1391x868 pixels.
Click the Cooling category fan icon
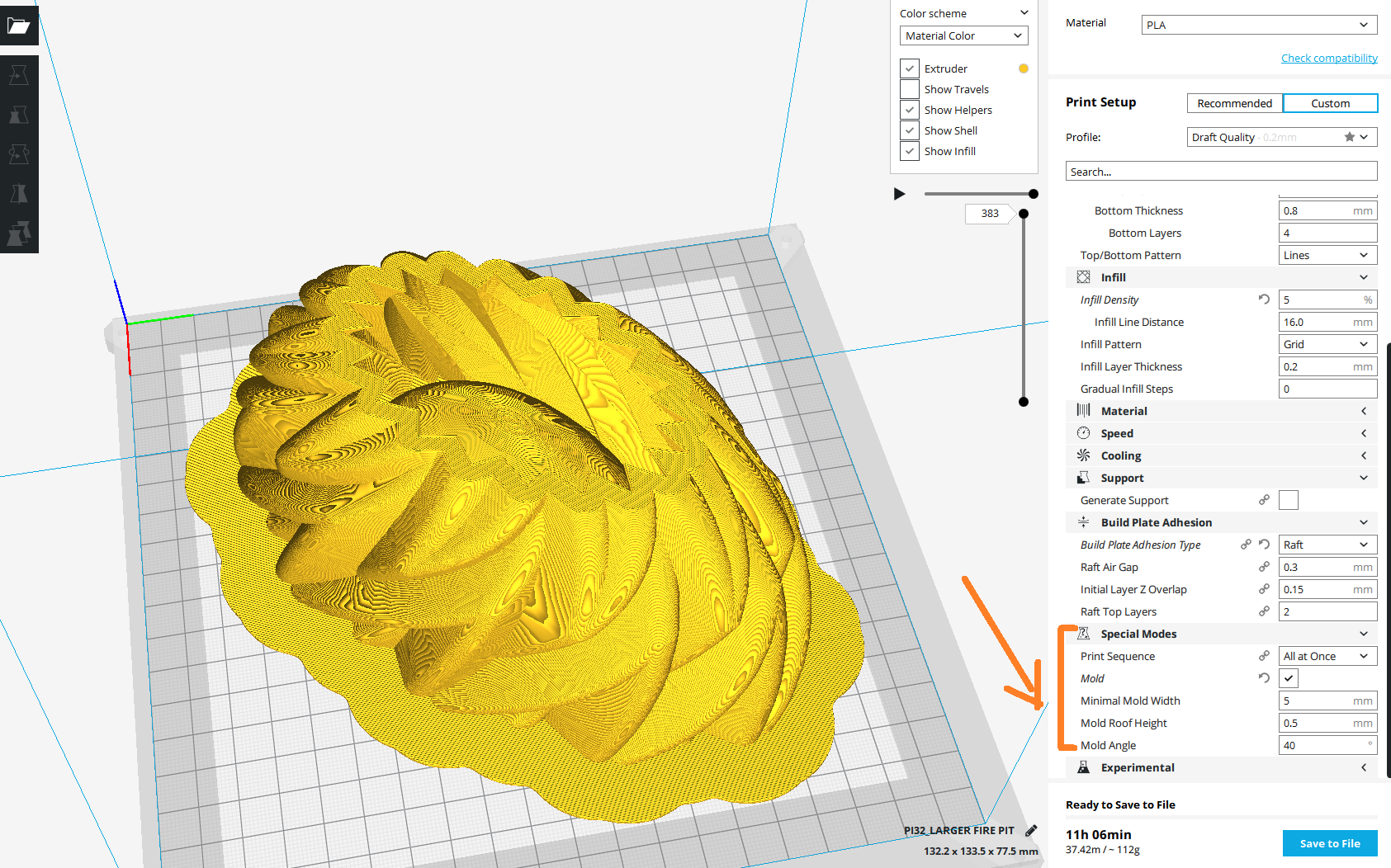pyautogui.click(x=1083, y=455)
